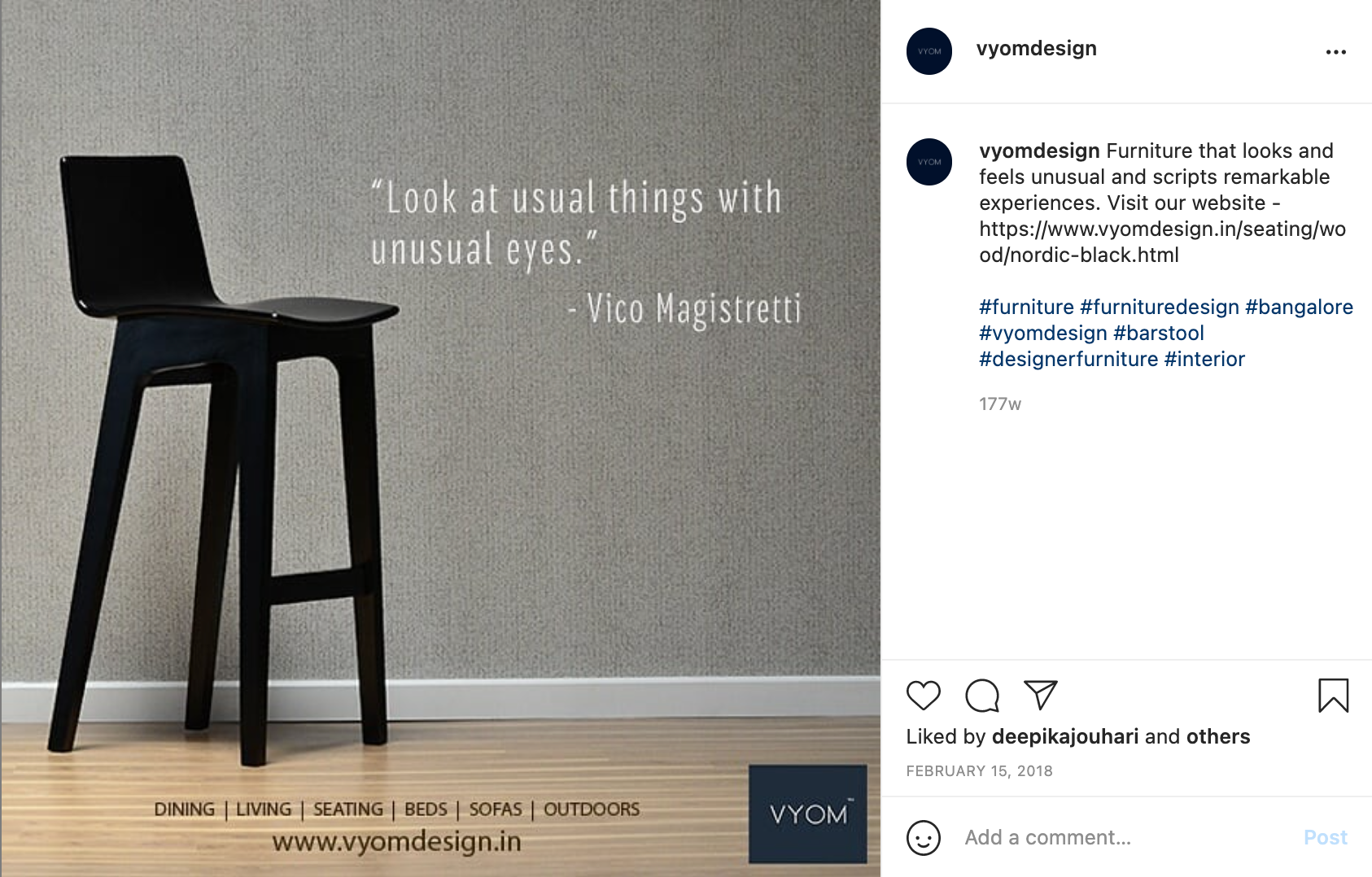Open the three-dot more options menu
This screenshot has height=877, width=1372.
point(1335,52)
